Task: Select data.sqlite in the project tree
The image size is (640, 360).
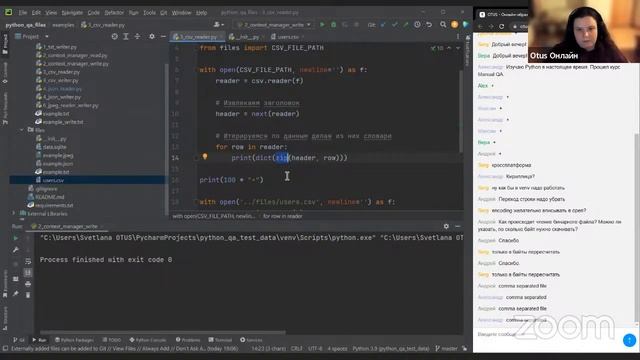Action: tap(54, 147)
